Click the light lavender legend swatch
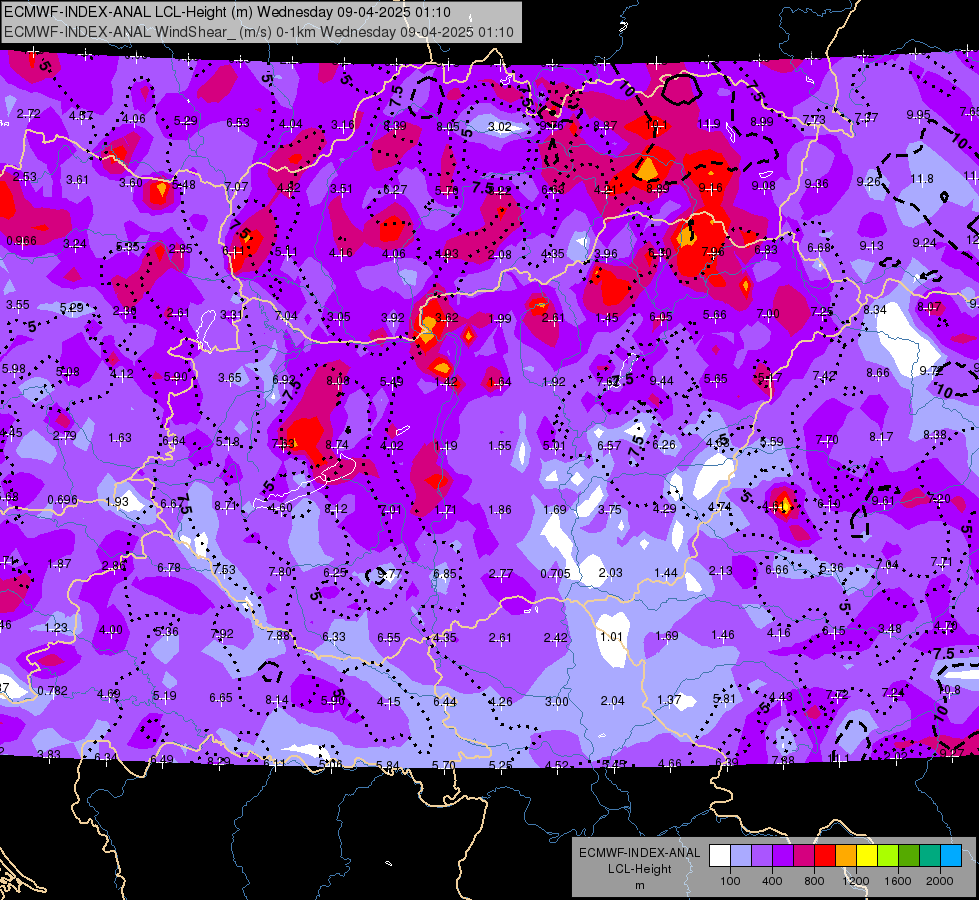 tap(741, 856)
